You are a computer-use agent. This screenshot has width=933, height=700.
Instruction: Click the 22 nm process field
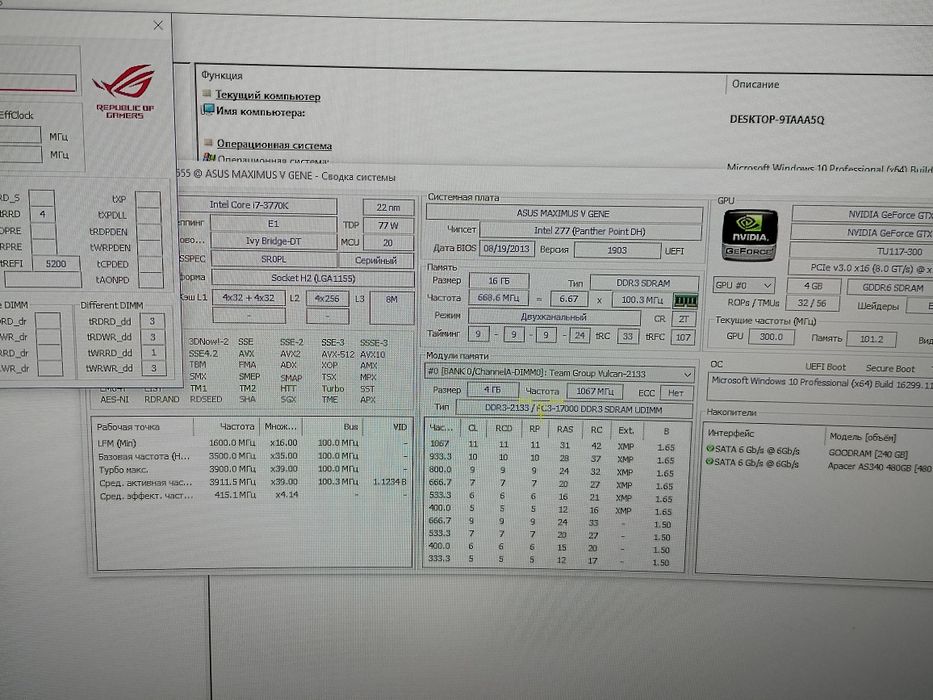coord(388,207)
